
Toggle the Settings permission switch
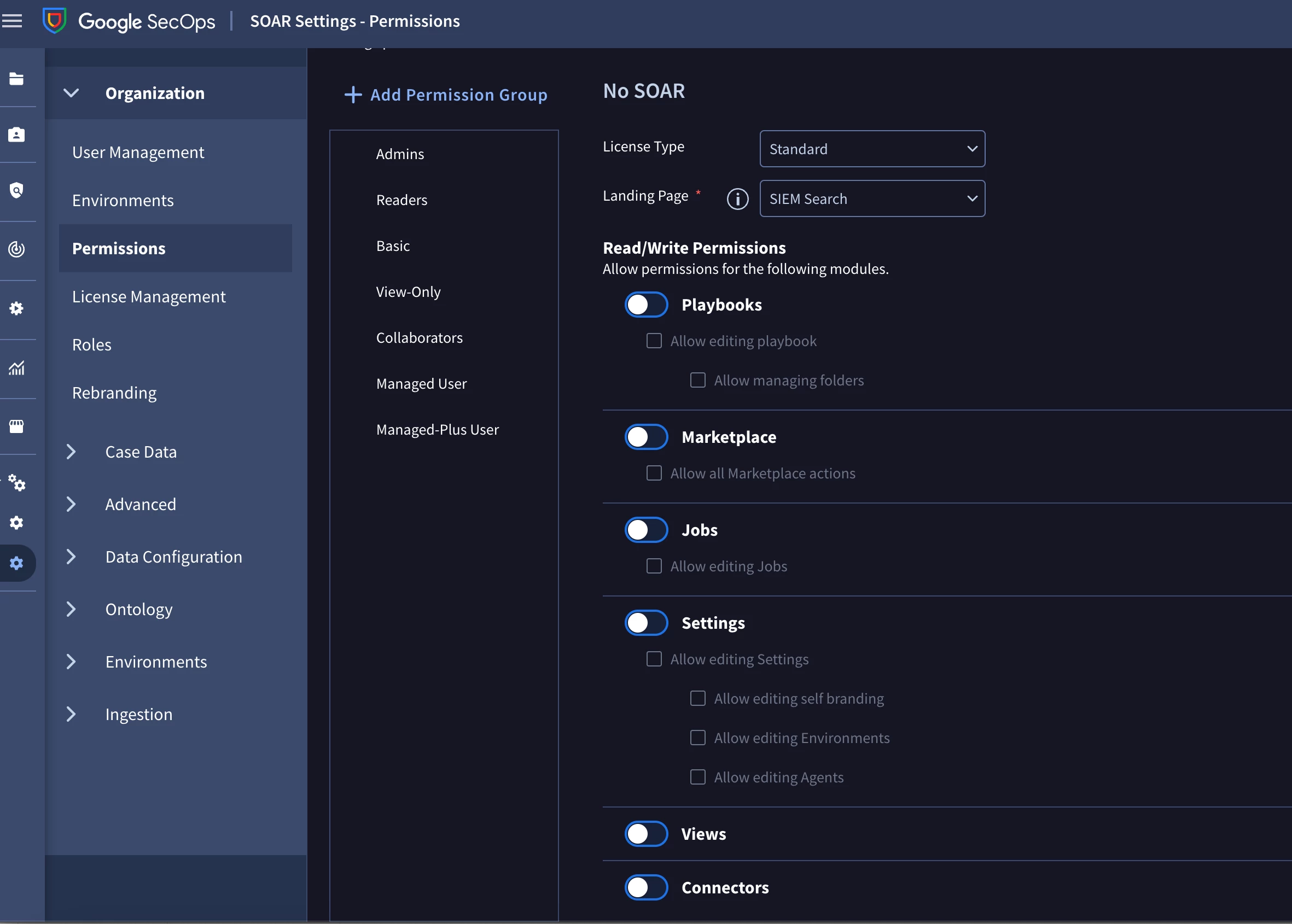[x=646, y=622]
